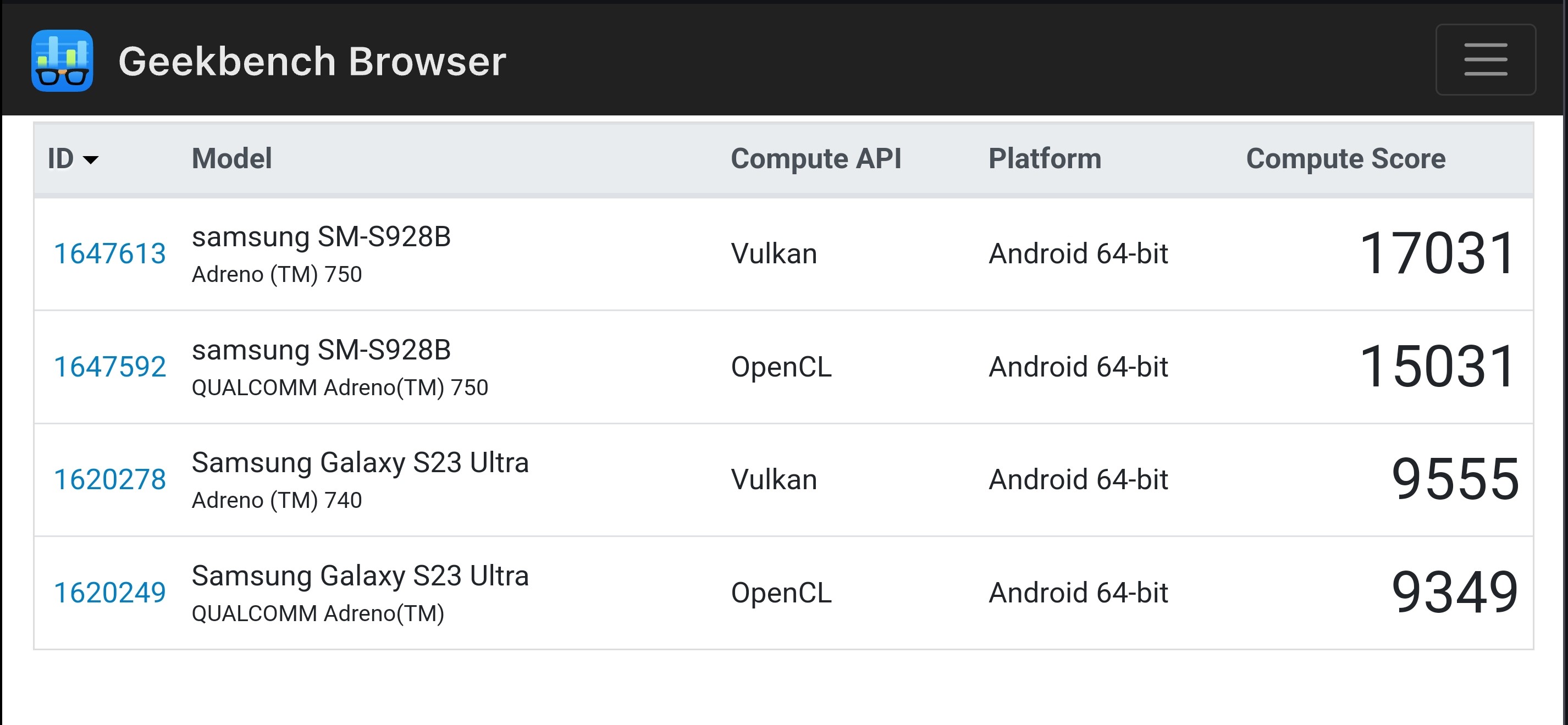The image size is (1568, 725).
Task: Click the 15031 compute score
Action: tap(1437, 367)
